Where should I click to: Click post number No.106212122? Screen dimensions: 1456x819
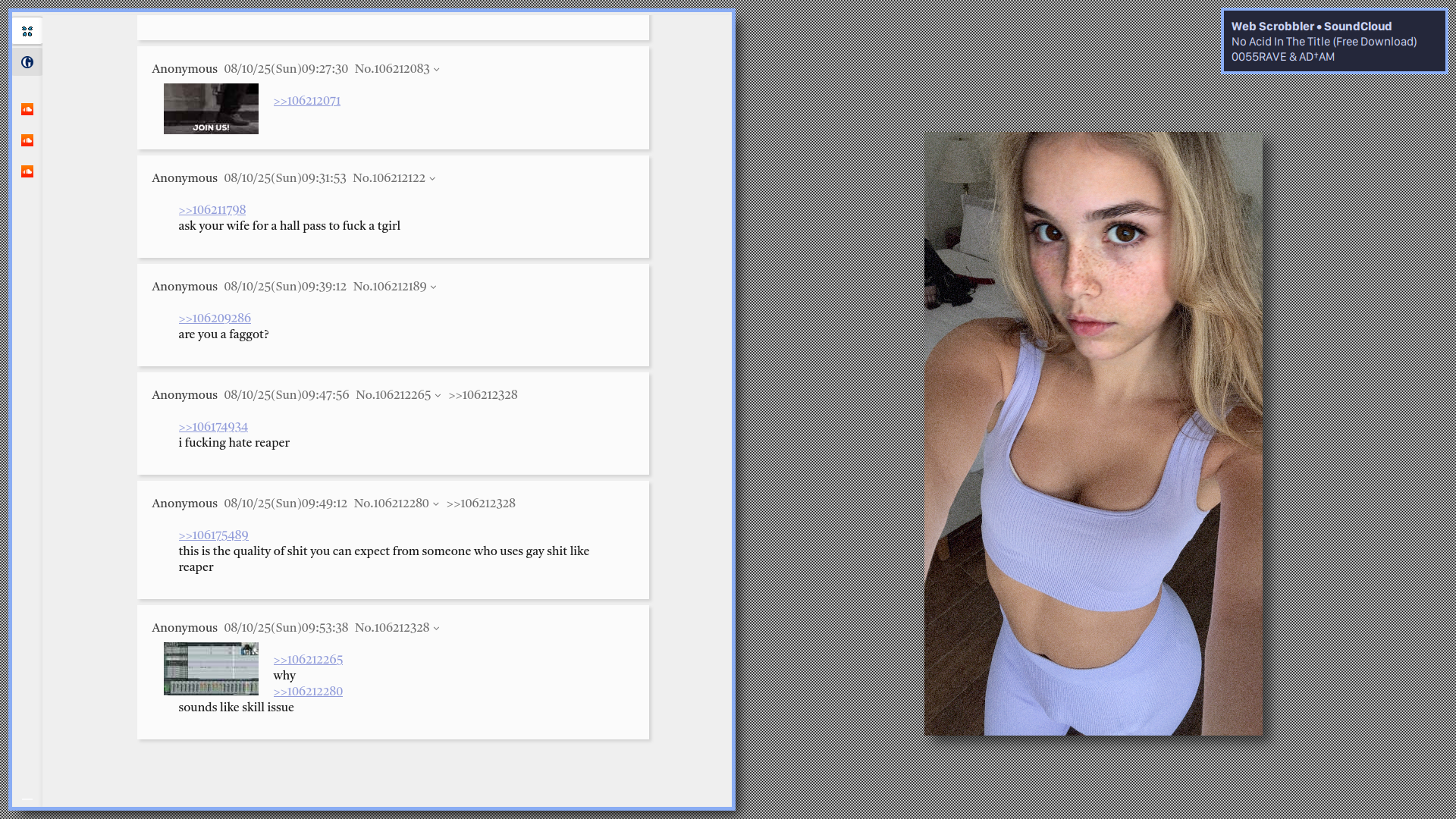(389, 177)
